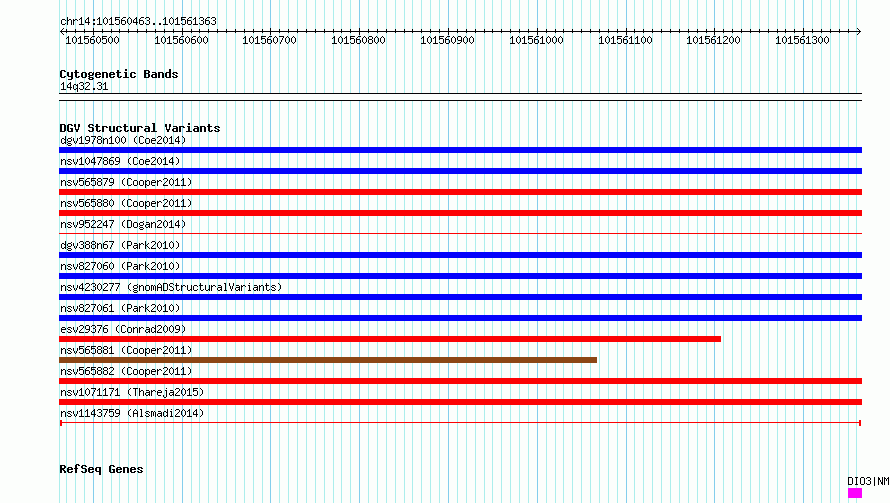Viewport: 890px width, 503px height.
Task: Select the red bar under nsv565879
Action: pos(460,192)
